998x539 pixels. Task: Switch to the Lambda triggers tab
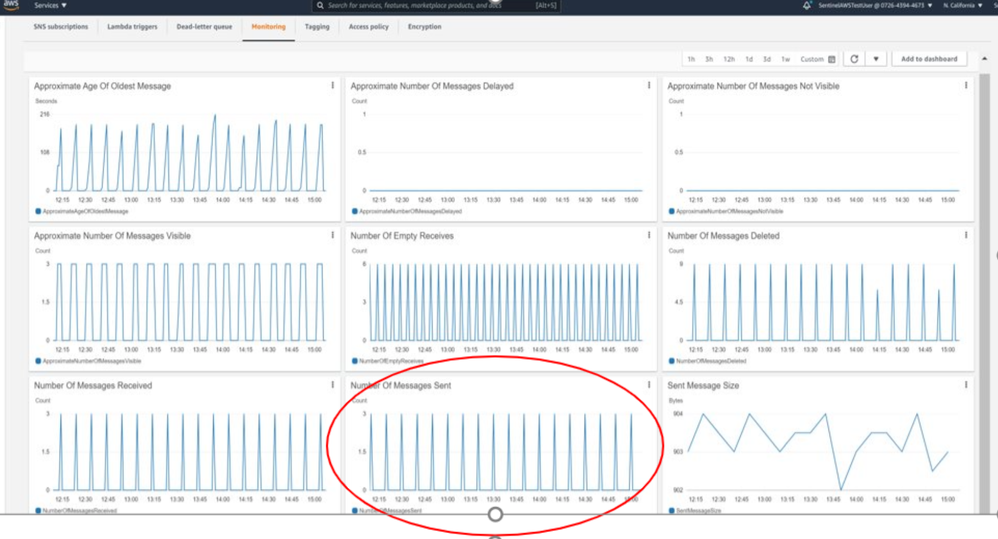click(132, 27)
